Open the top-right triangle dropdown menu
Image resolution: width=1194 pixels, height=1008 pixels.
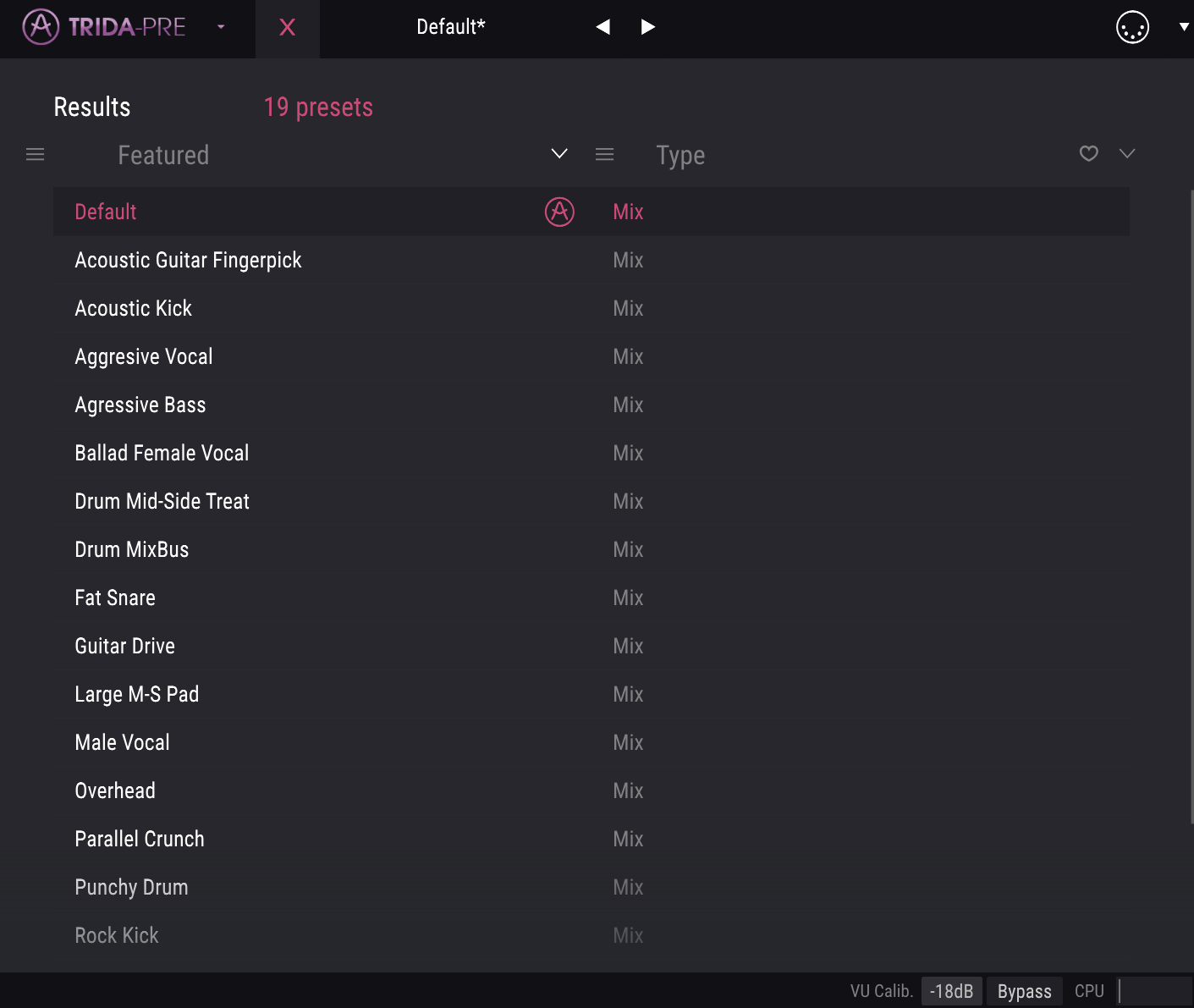coord(1184,26)
